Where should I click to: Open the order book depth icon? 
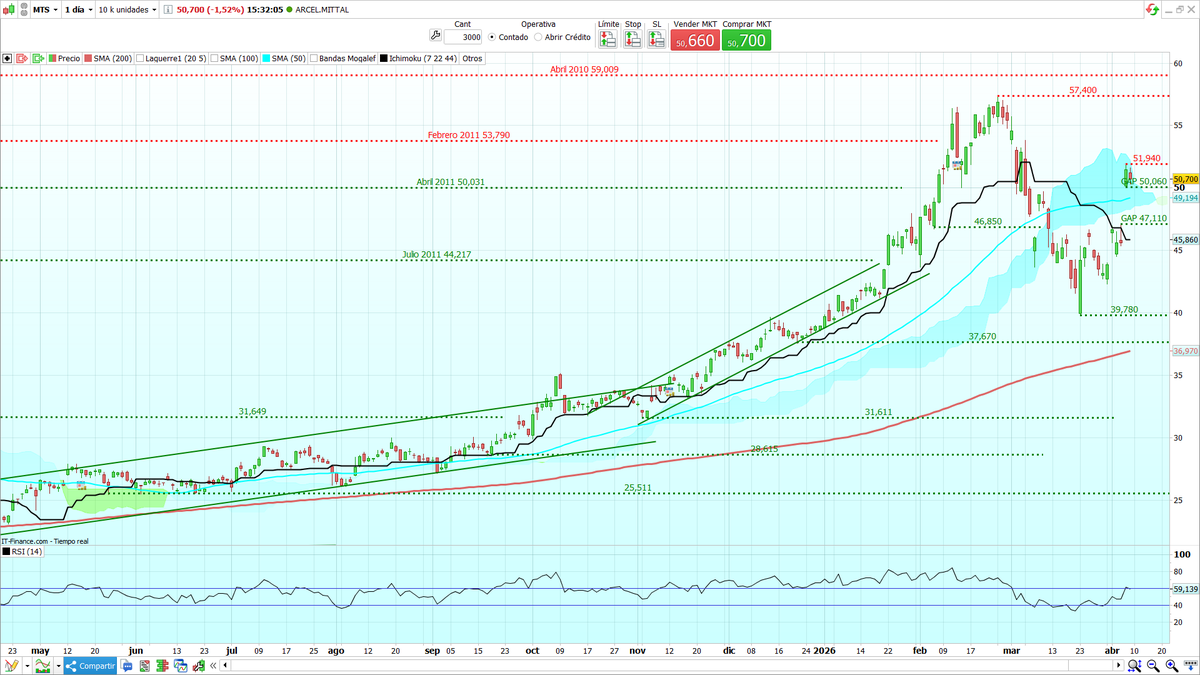coord(162,666)
